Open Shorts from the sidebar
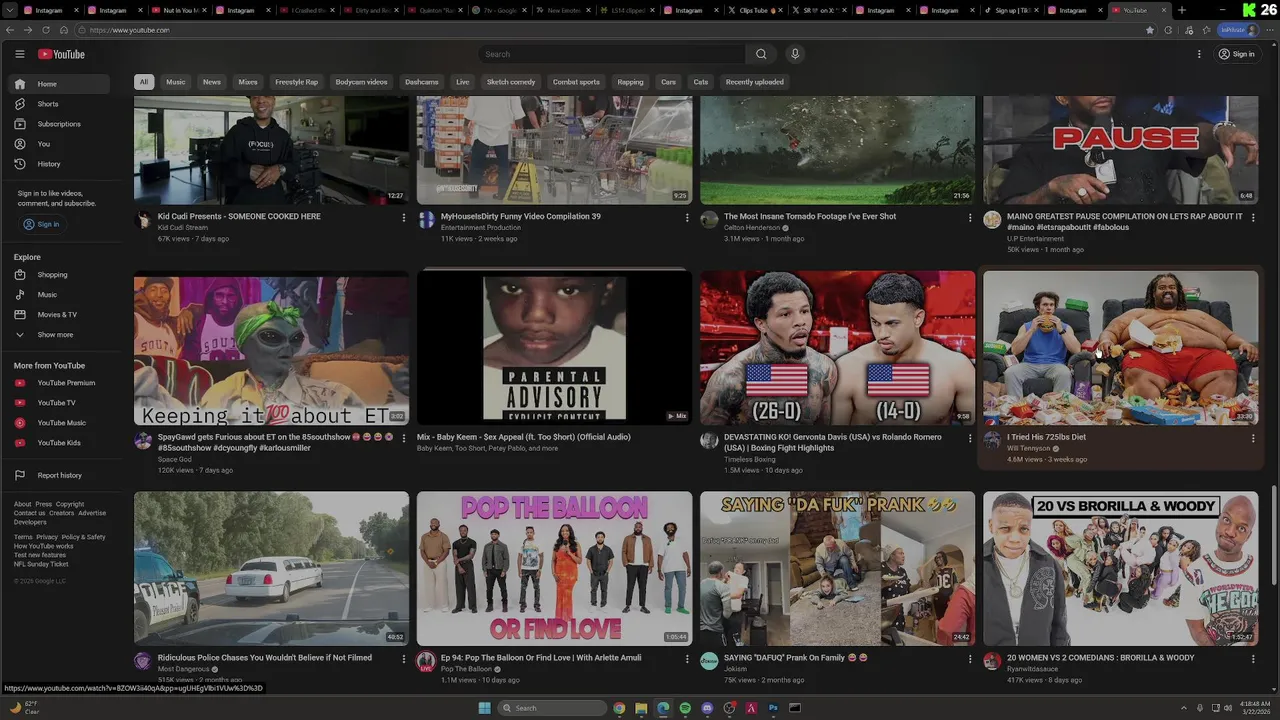The height and width of the screenshot is (720, 1280). (61, 104)
